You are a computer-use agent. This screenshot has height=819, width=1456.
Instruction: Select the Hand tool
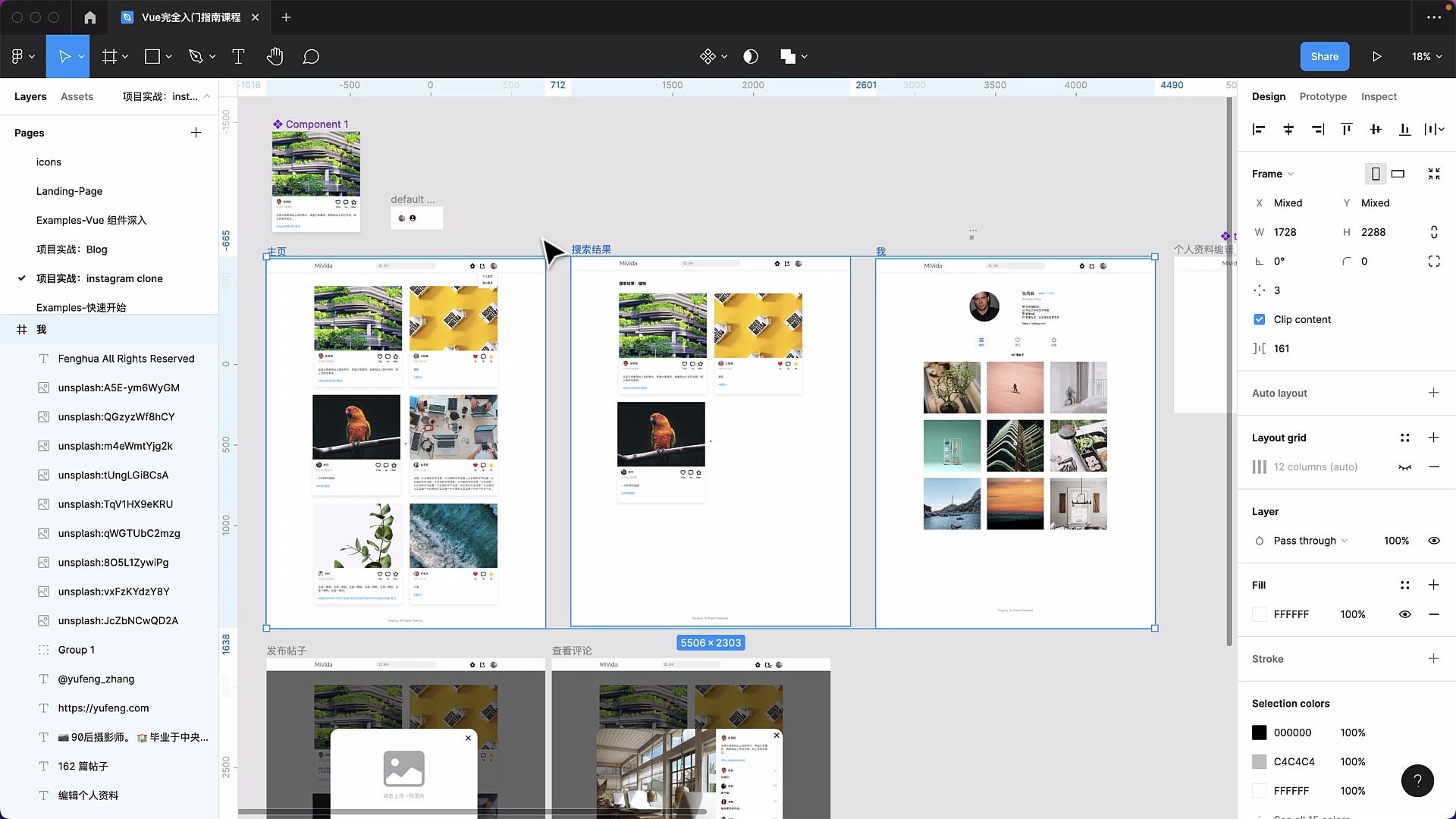point(275,57)
